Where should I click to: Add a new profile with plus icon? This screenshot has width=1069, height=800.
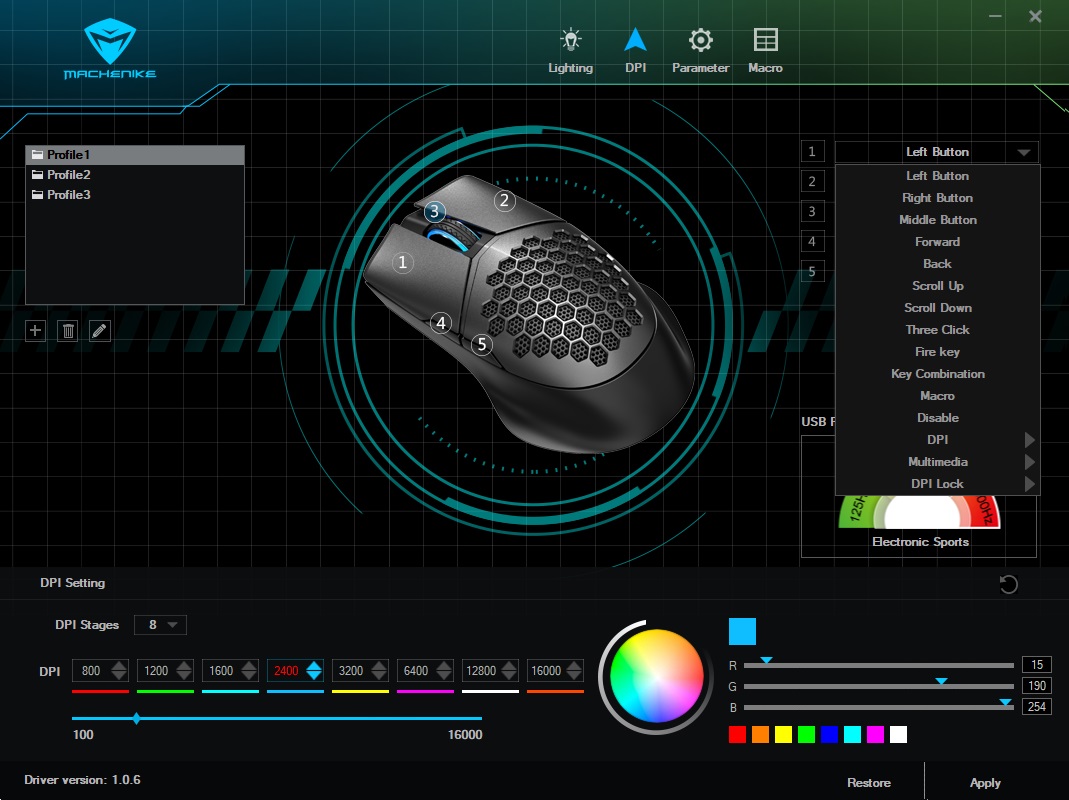click(x=35, y=331)
